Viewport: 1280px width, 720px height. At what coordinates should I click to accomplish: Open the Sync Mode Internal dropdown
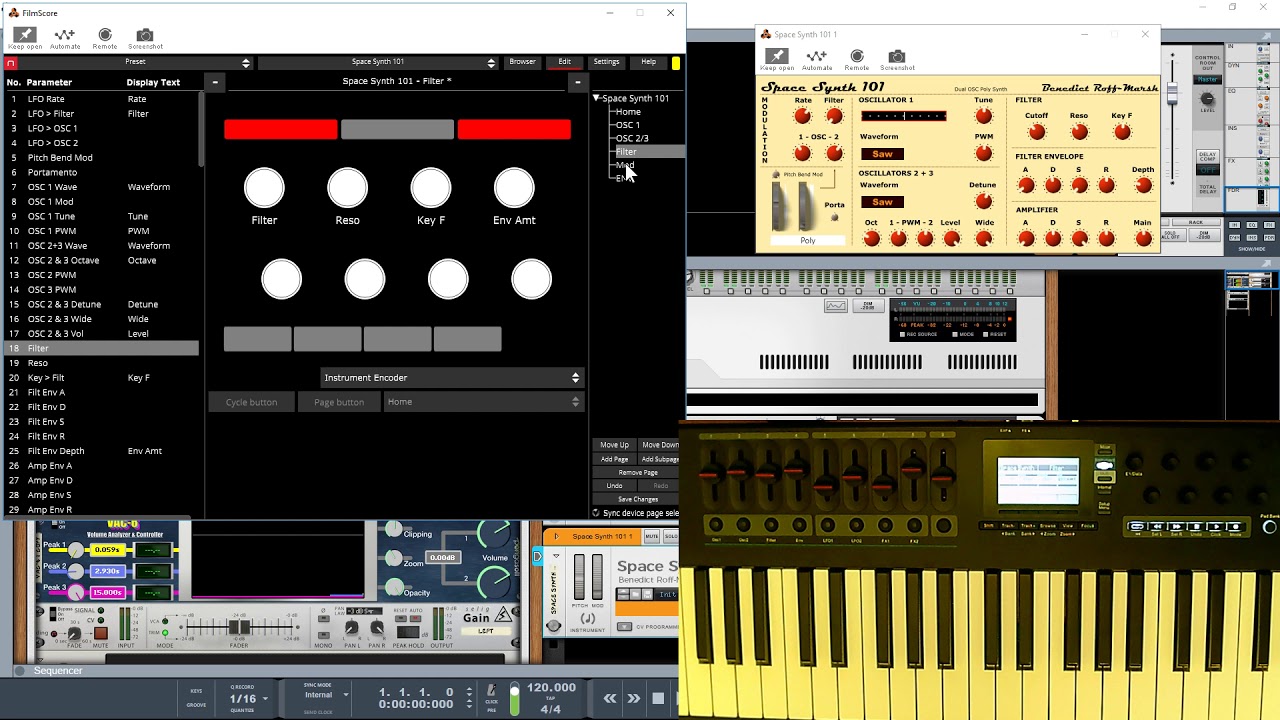tap(327, 695)
